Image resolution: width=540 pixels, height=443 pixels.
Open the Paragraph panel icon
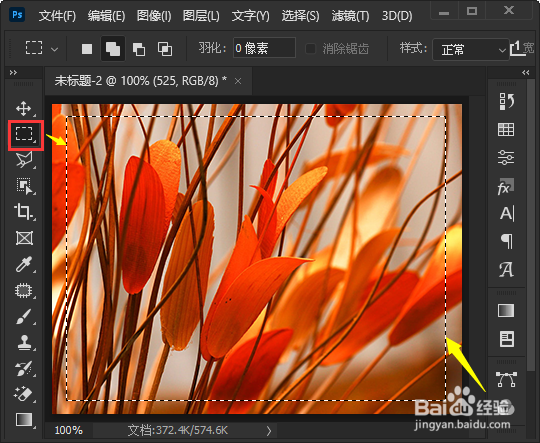click(507, 241)
